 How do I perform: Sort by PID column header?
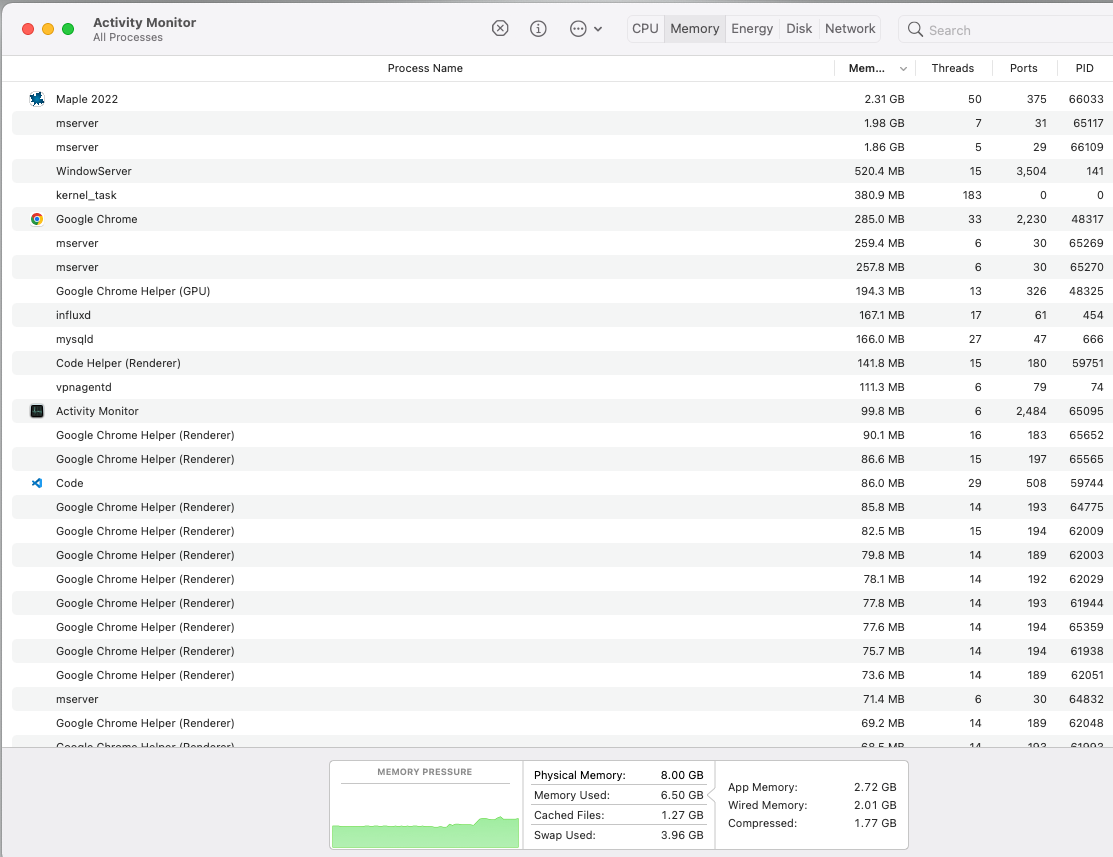coord(1084,68)
